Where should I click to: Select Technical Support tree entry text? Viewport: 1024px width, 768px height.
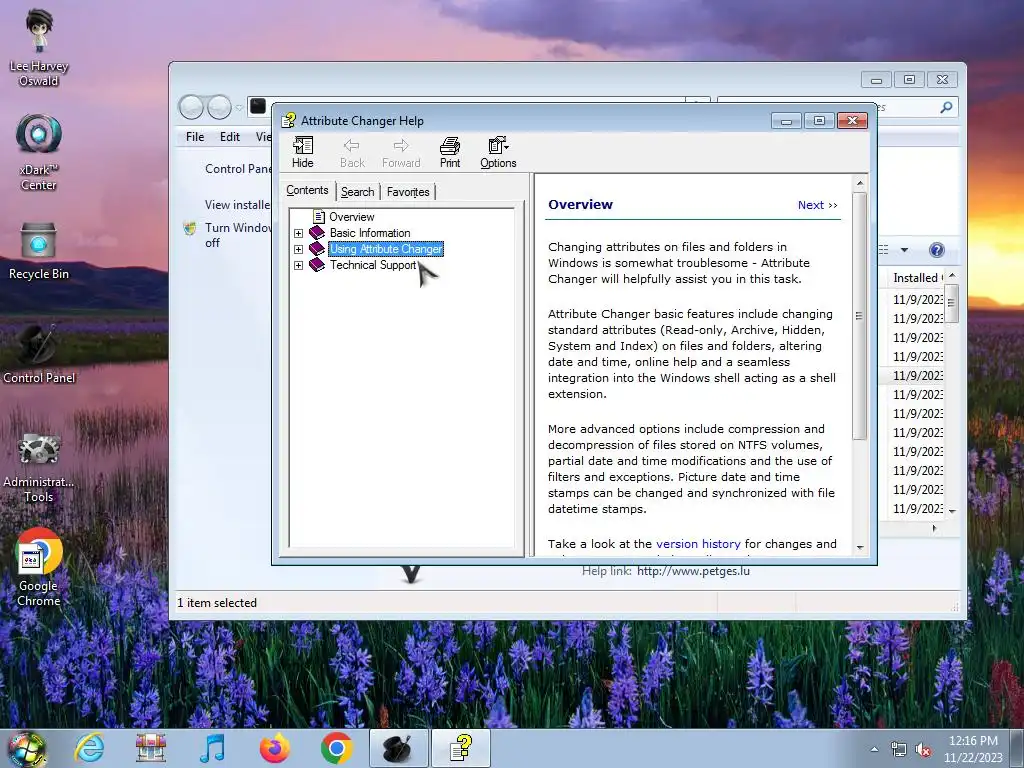[372, 265]
